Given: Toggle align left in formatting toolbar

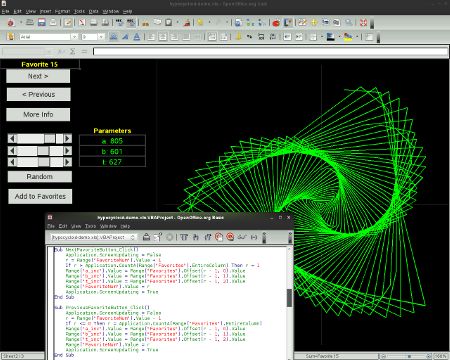Looking at the screenshot, I should coord(151,37).
